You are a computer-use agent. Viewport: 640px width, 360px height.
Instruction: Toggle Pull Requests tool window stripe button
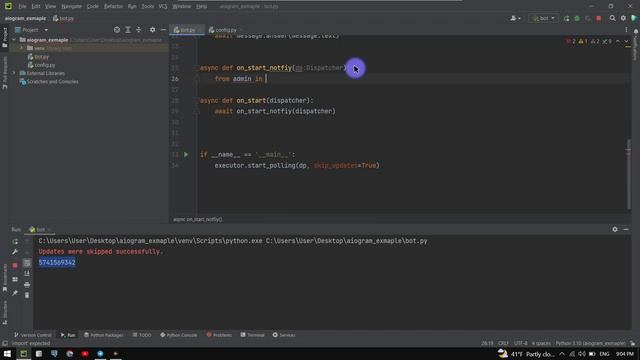tap(5, 73)
